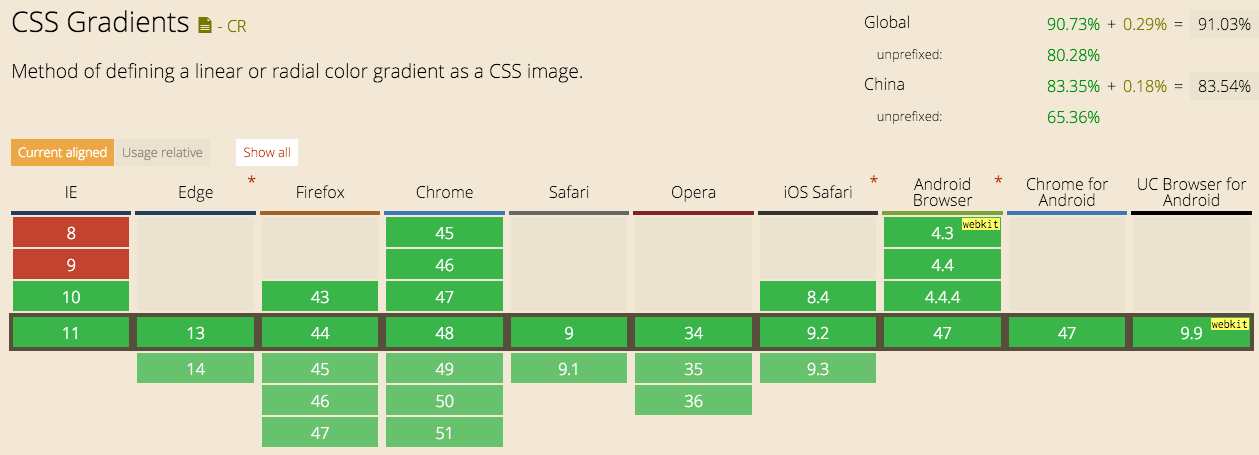Click the red asterisk note next to iOS Safari
This screenshot has height=455, width=1259.
874,181
